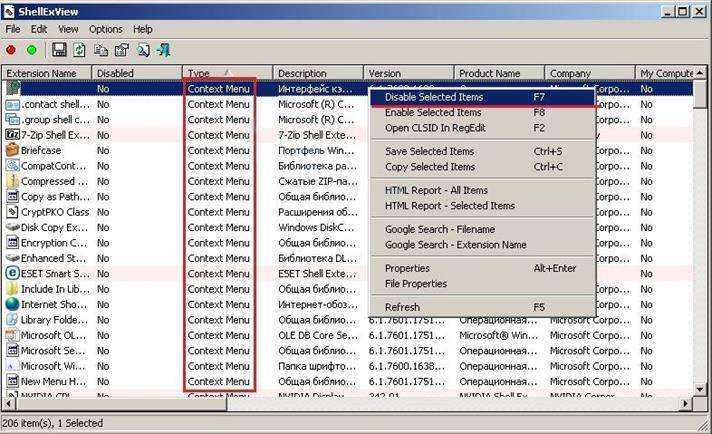Choose Google Search - Filename

coord(483,229)
